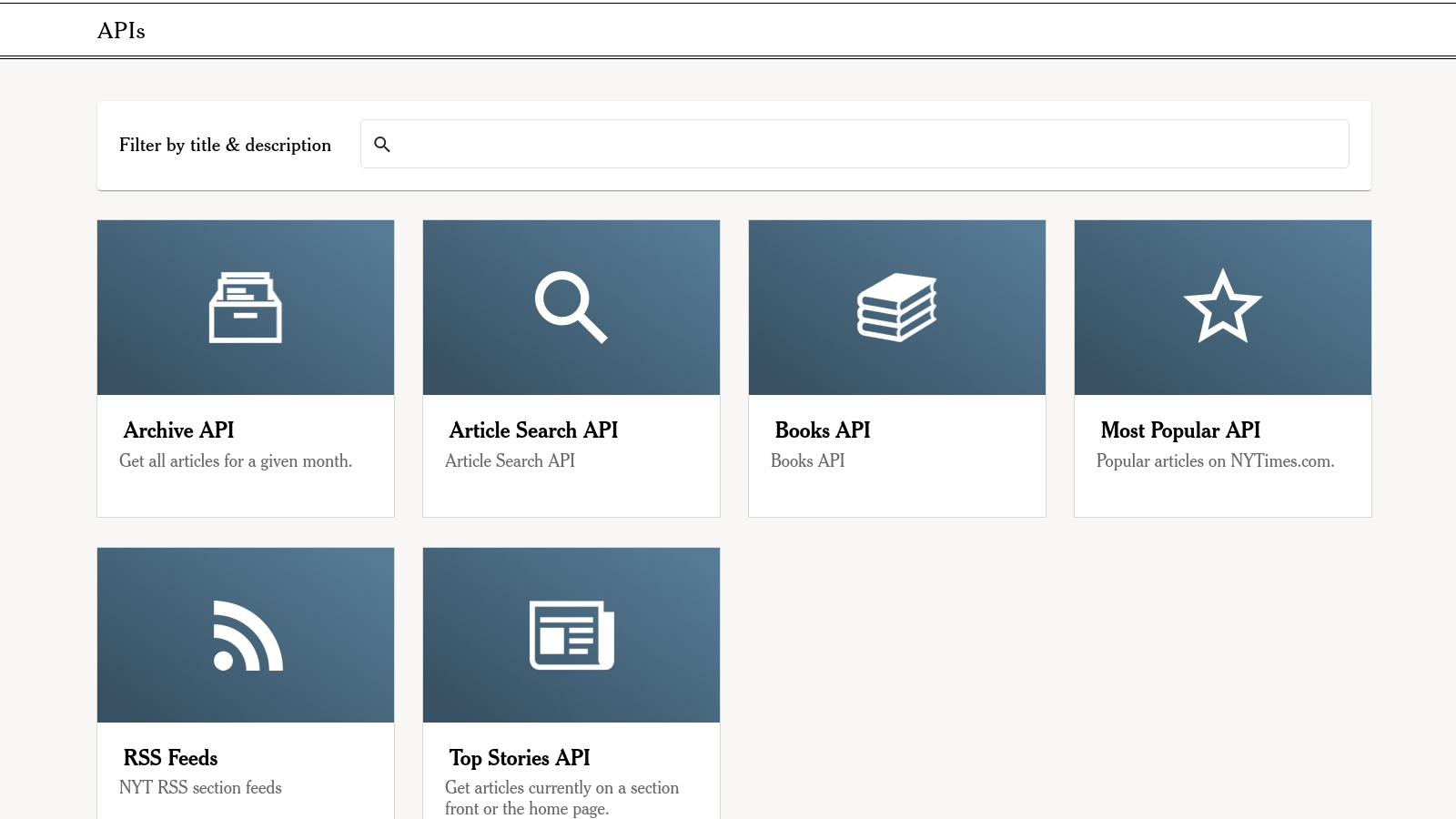Click the APIs page heading
This screenshot has height=819, width=1456.
[x=121, y=30]
